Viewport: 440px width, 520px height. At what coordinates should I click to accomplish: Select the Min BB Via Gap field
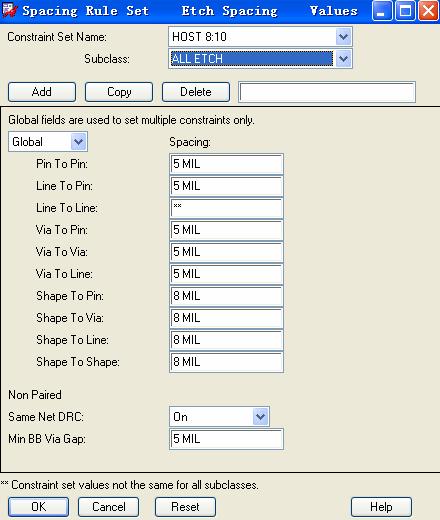coord(226,439)
